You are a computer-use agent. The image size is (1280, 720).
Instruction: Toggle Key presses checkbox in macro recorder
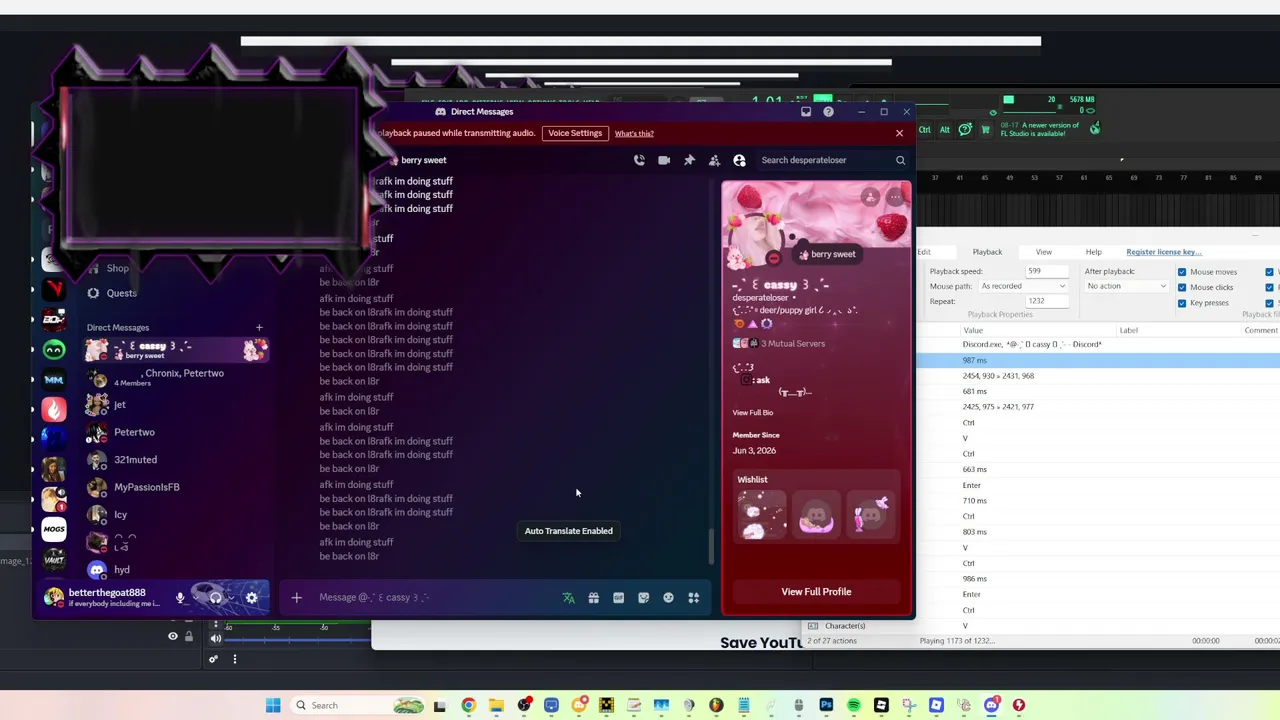coord(1182,302)
